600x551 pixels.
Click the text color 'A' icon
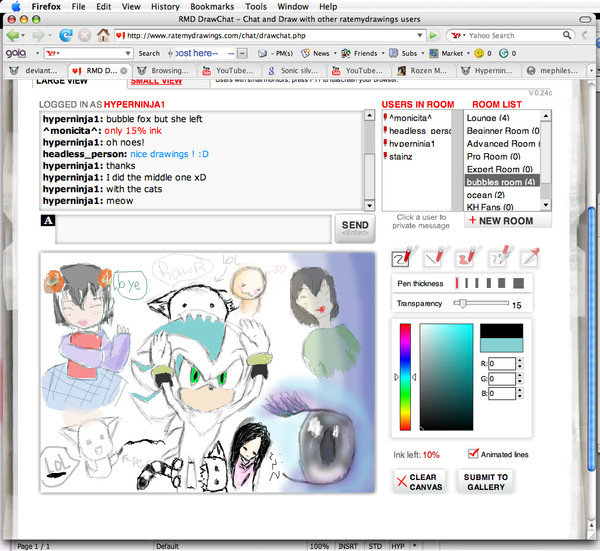click(48, 220)
